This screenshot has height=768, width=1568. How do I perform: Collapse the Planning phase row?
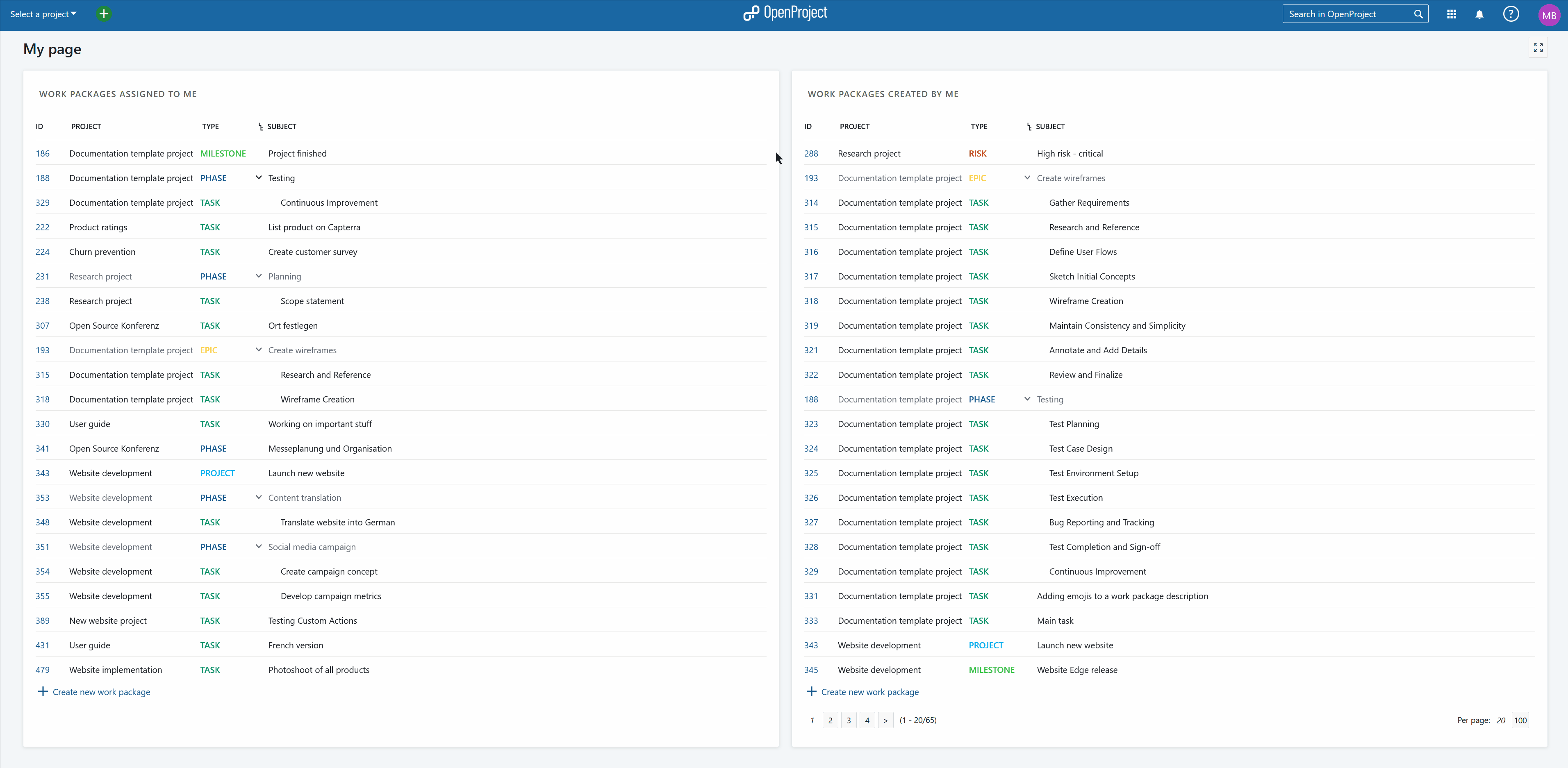click(x=259, y=276)
